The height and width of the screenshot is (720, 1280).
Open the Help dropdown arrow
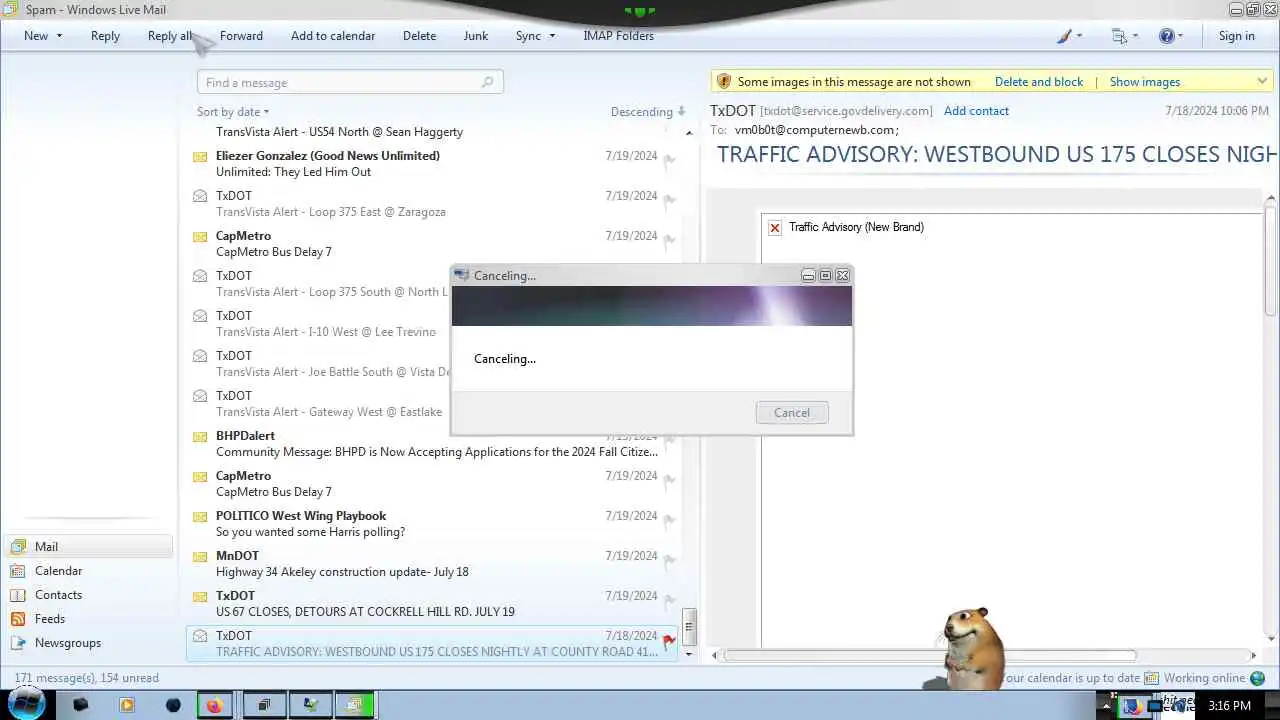(x=1180, y=36)
